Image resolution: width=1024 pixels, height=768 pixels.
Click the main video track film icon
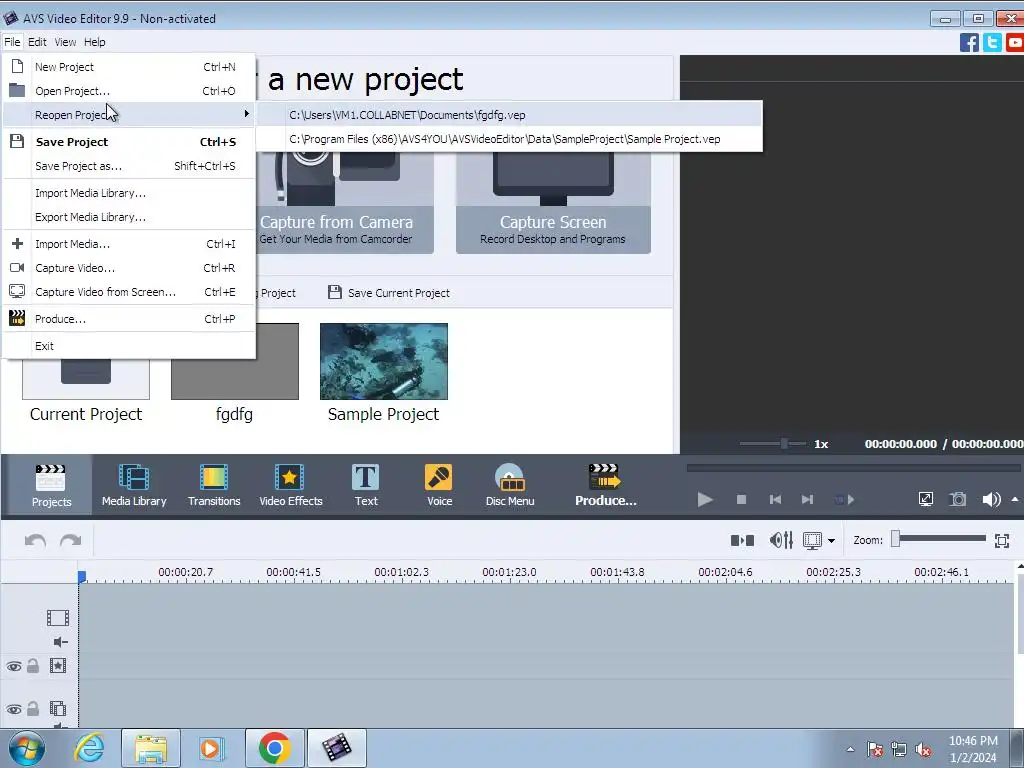tap(57, 618)
